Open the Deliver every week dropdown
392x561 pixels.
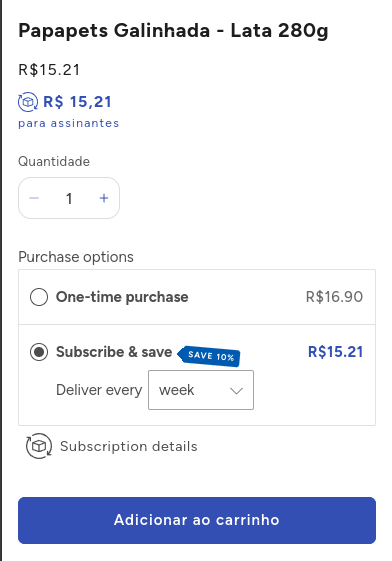tap(201, 390)
